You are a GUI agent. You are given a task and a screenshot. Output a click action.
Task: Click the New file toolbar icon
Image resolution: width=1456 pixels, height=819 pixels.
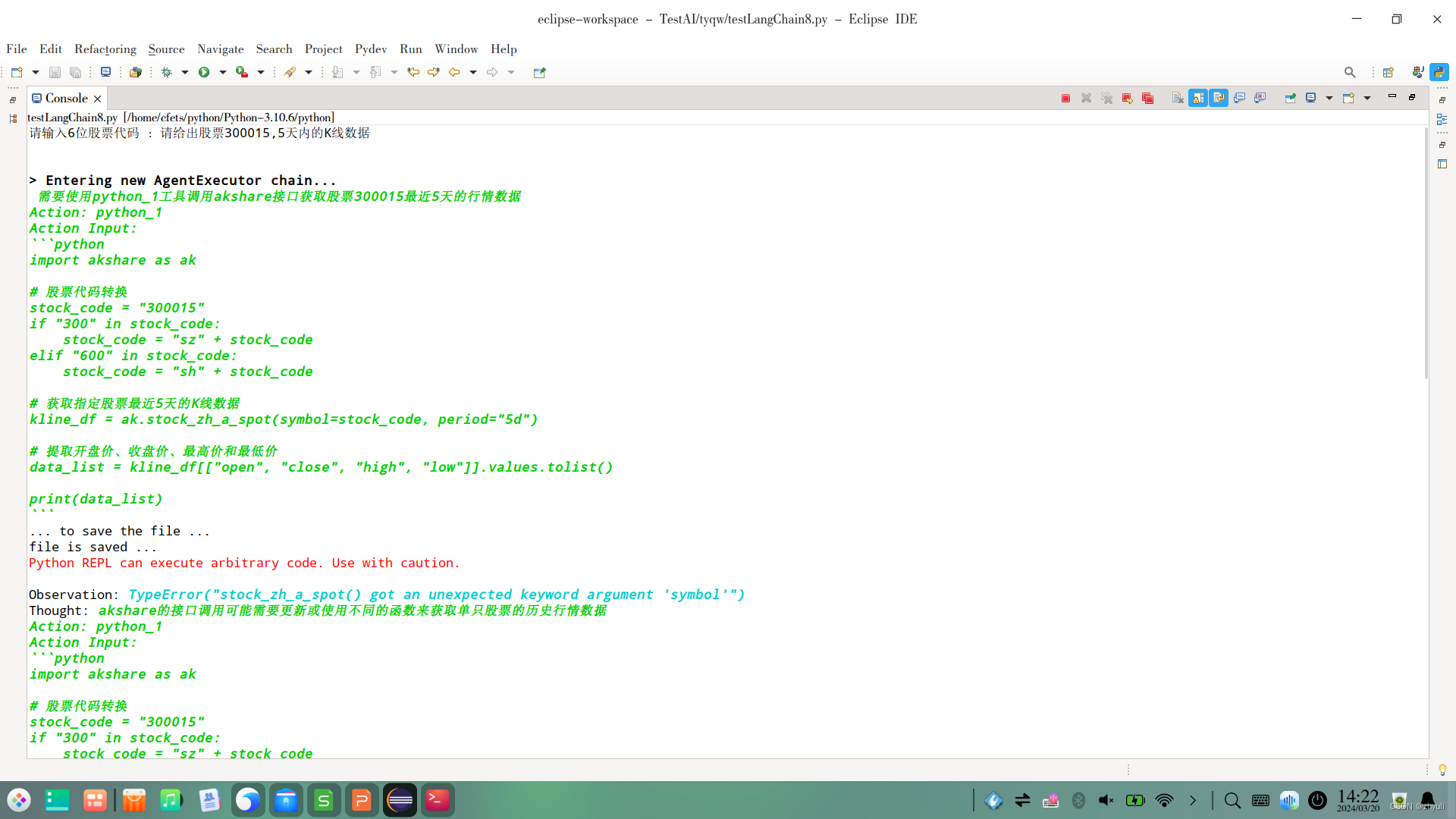(17, 72)
